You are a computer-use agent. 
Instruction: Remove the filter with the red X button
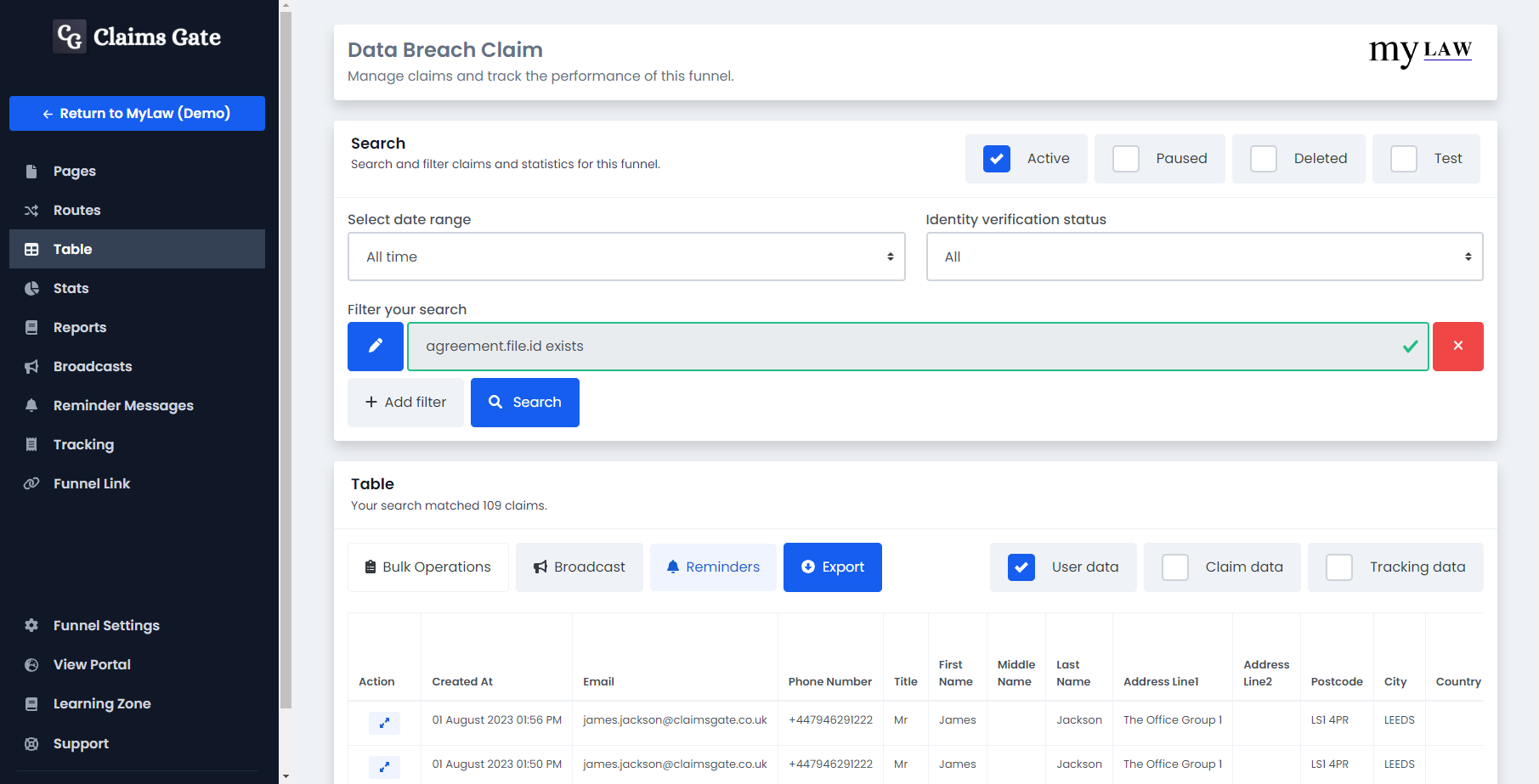pyautogui.click(x=1457, y=347)
